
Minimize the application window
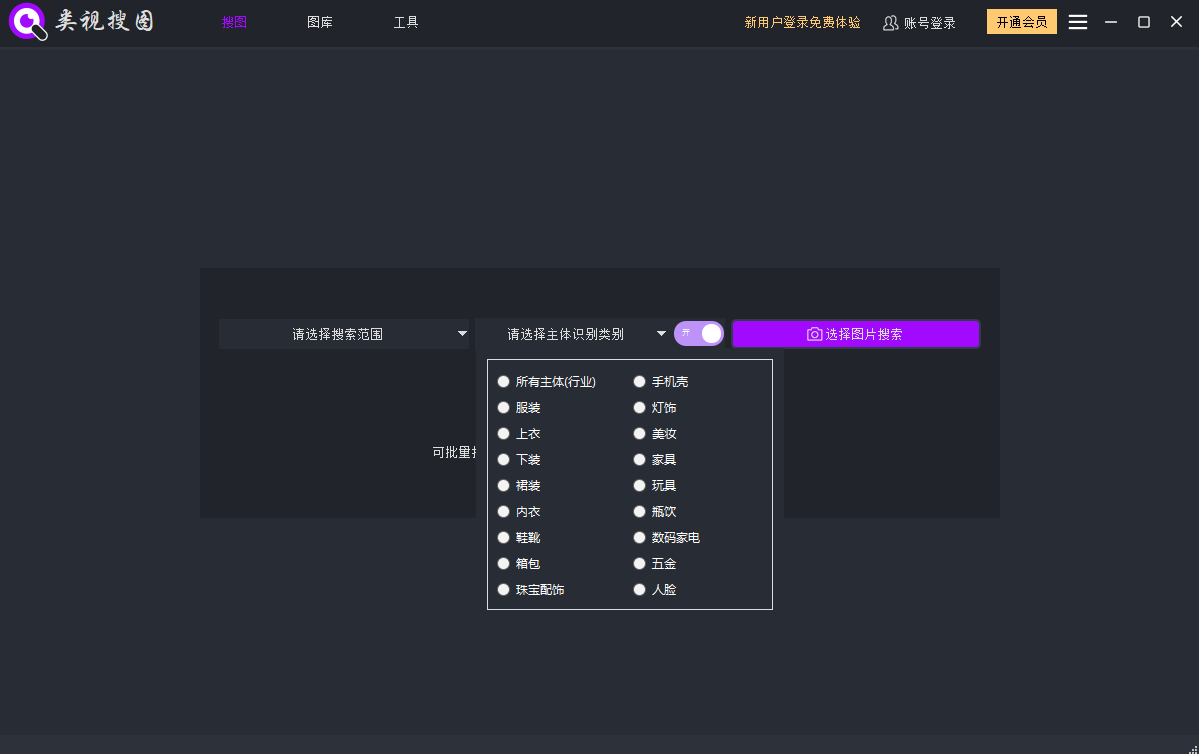pyautogui.click(x=1110, y=22)
